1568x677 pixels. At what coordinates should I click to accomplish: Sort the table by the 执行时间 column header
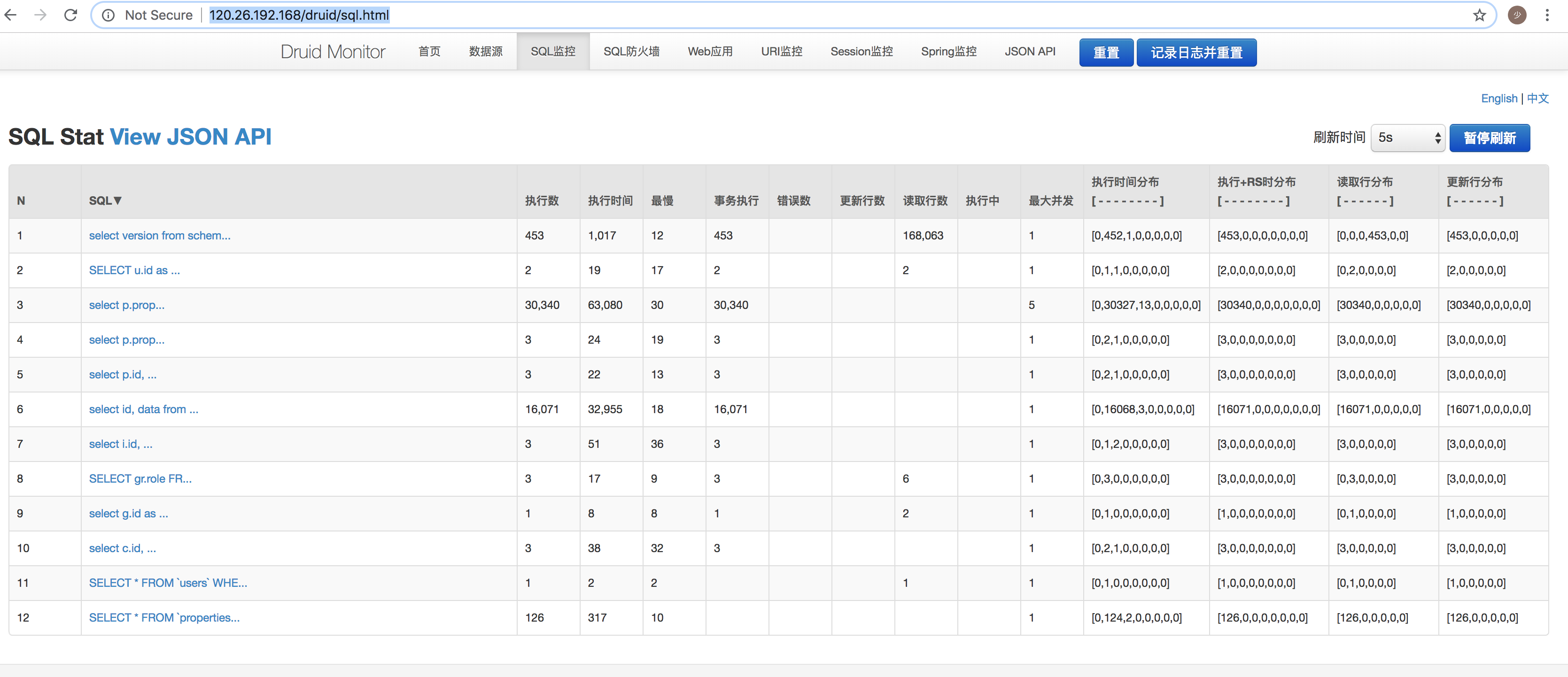[x=610, y=201]
